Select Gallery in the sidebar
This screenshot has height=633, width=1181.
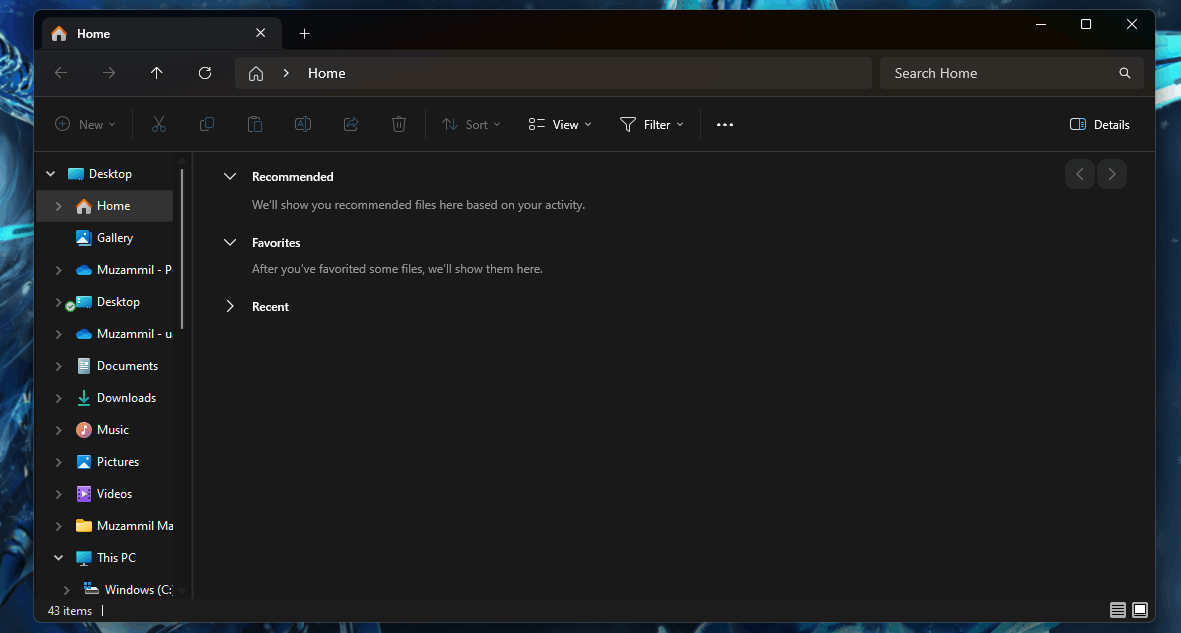point(104,238)
